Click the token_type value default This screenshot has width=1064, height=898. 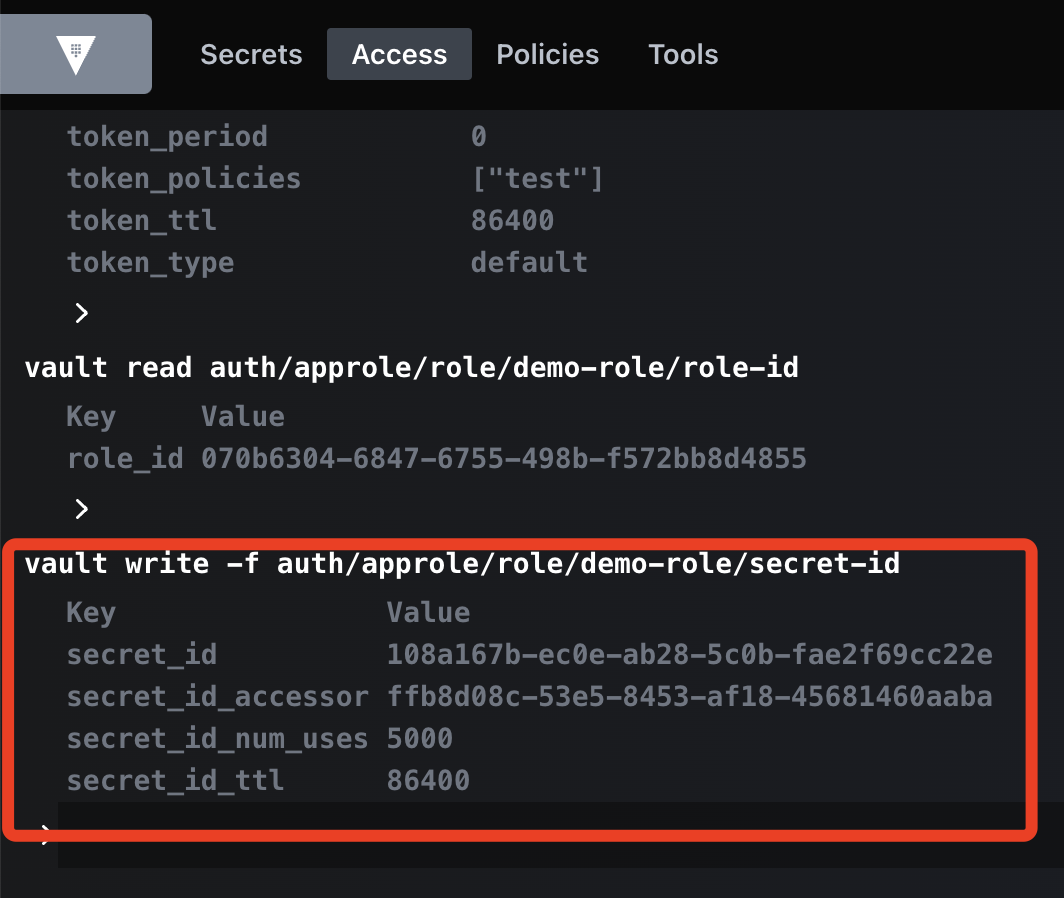point(529,263)
